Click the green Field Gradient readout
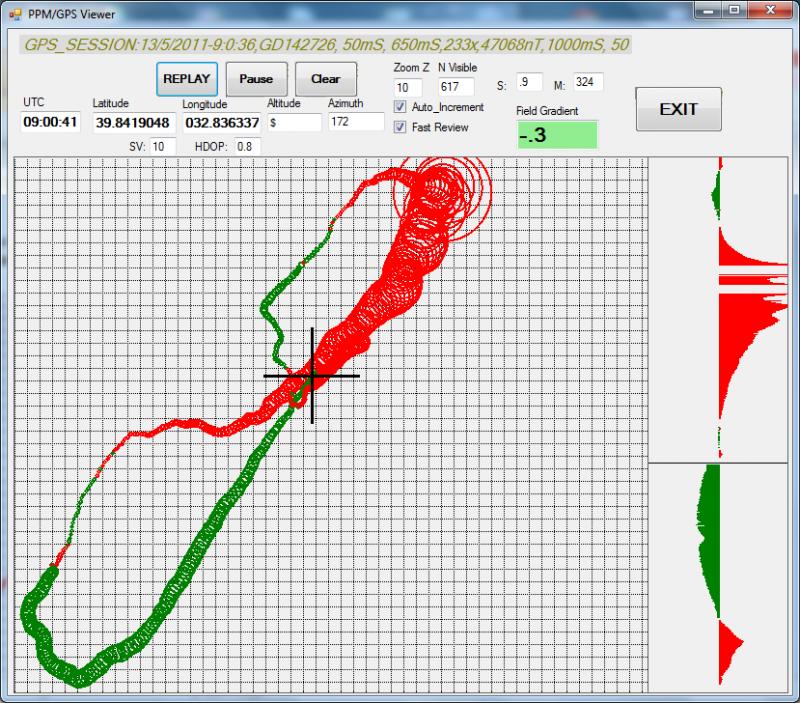The width and height of the screenshot is (800, 703). 557,134
